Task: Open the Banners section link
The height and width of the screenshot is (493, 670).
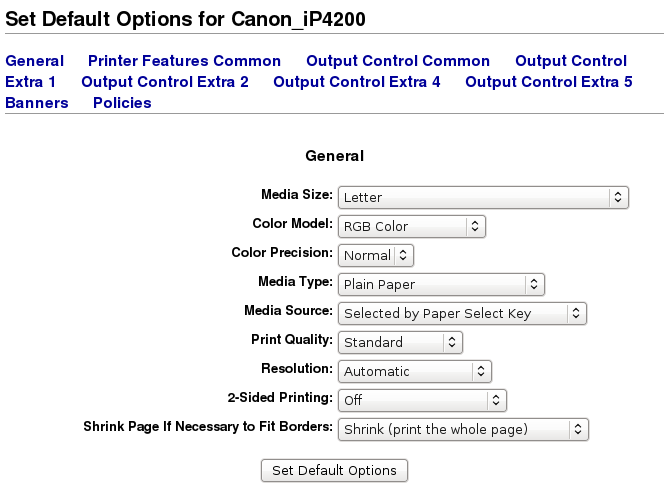Action: click(37, 103)
